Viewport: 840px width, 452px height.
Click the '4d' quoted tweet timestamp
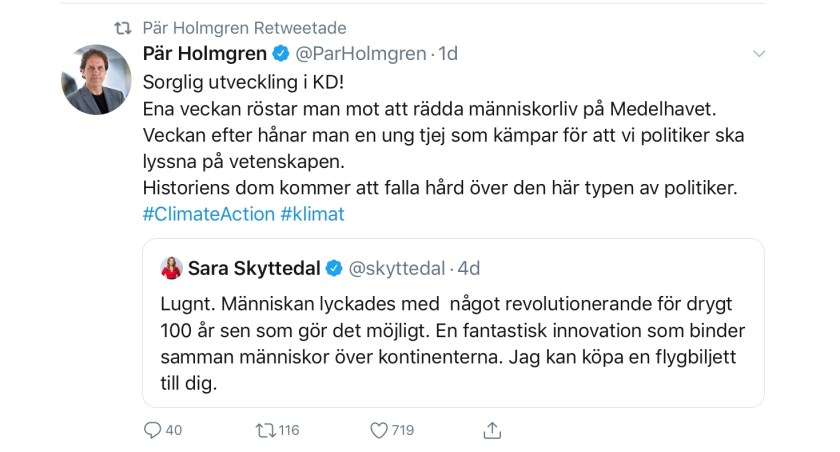[467, 268]
